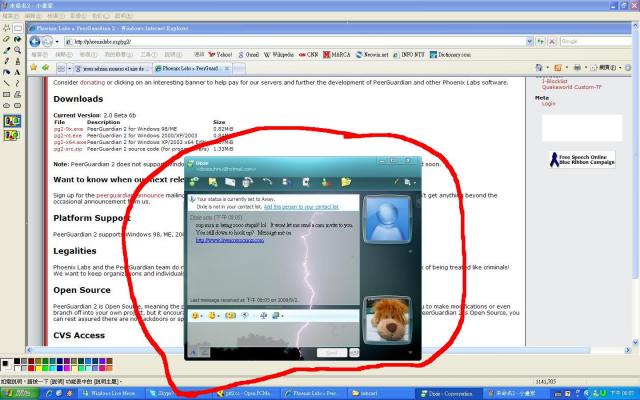Image resolution: width=640 pixels, height=400 pixels.
Task: Switch to the Phoenix Labs PeerGuardian tab
Action: click(x=192, y=69)
